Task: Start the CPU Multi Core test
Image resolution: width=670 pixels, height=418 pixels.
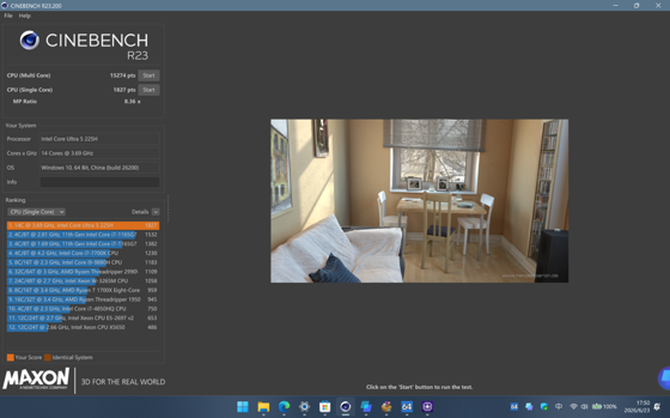Action: (x=149, y=75)
